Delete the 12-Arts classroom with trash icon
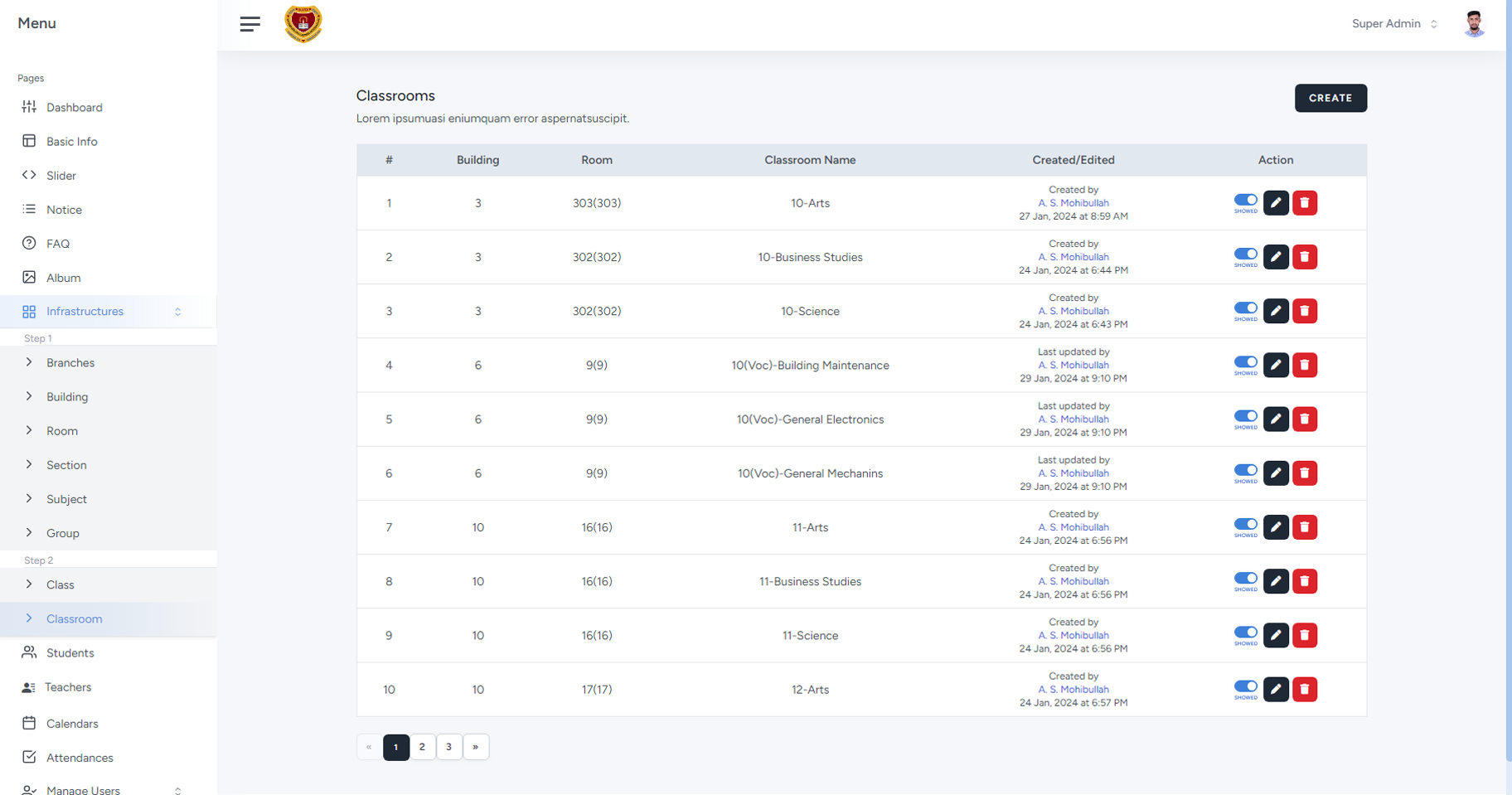1512x795 pixels. tap(1305, 690)
